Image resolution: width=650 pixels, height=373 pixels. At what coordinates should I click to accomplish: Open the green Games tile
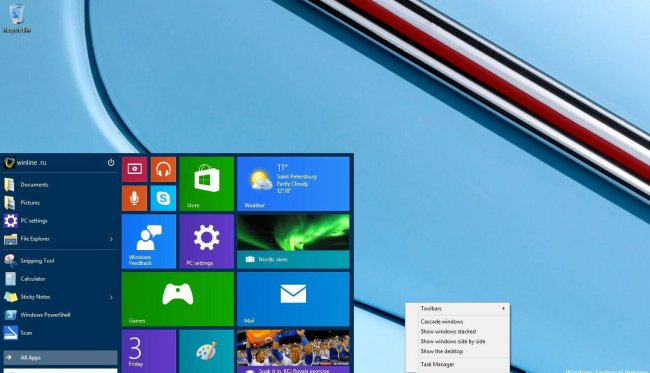tap(178, 299)
